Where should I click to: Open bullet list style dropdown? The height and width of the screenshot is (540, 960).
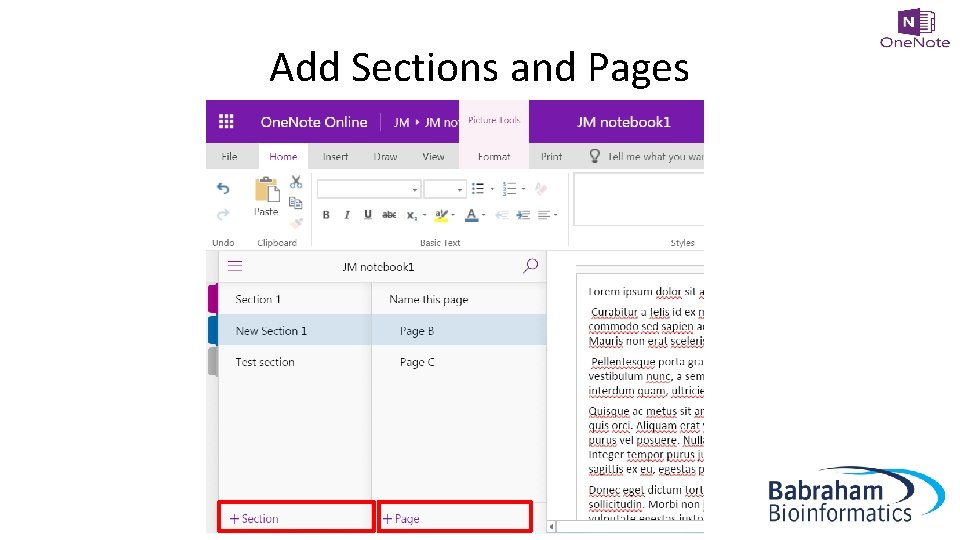492,189
